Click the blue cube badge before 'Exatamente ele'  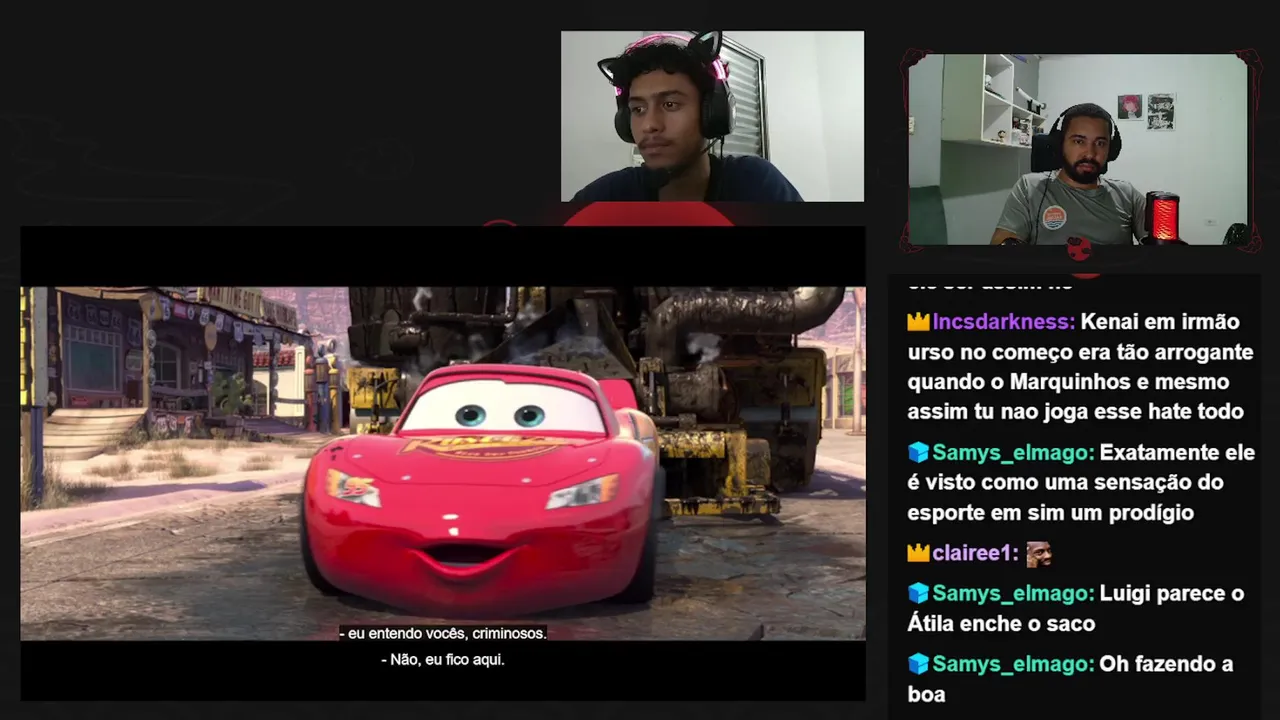pos(918,453)
